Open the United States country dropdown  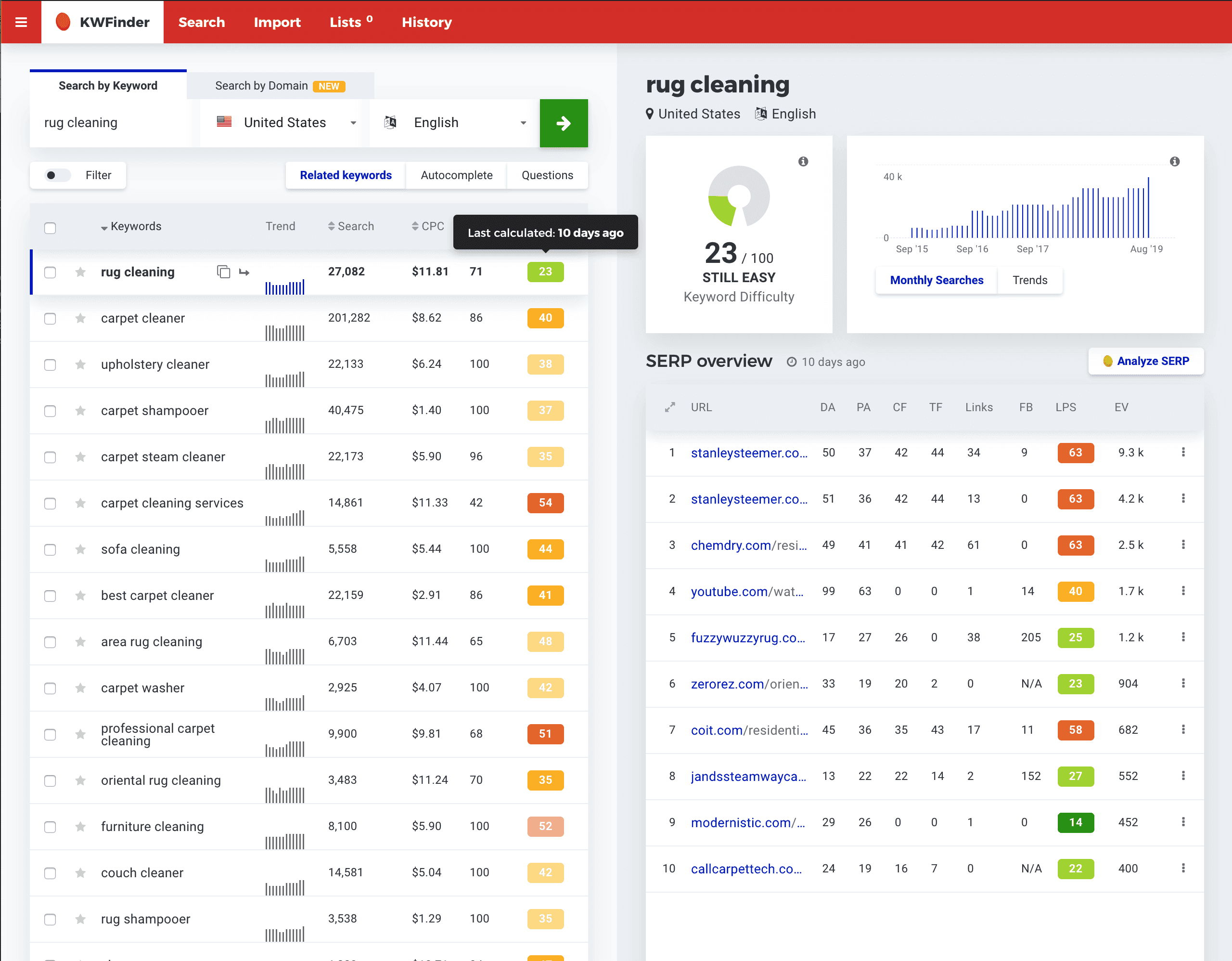[285, 123]
